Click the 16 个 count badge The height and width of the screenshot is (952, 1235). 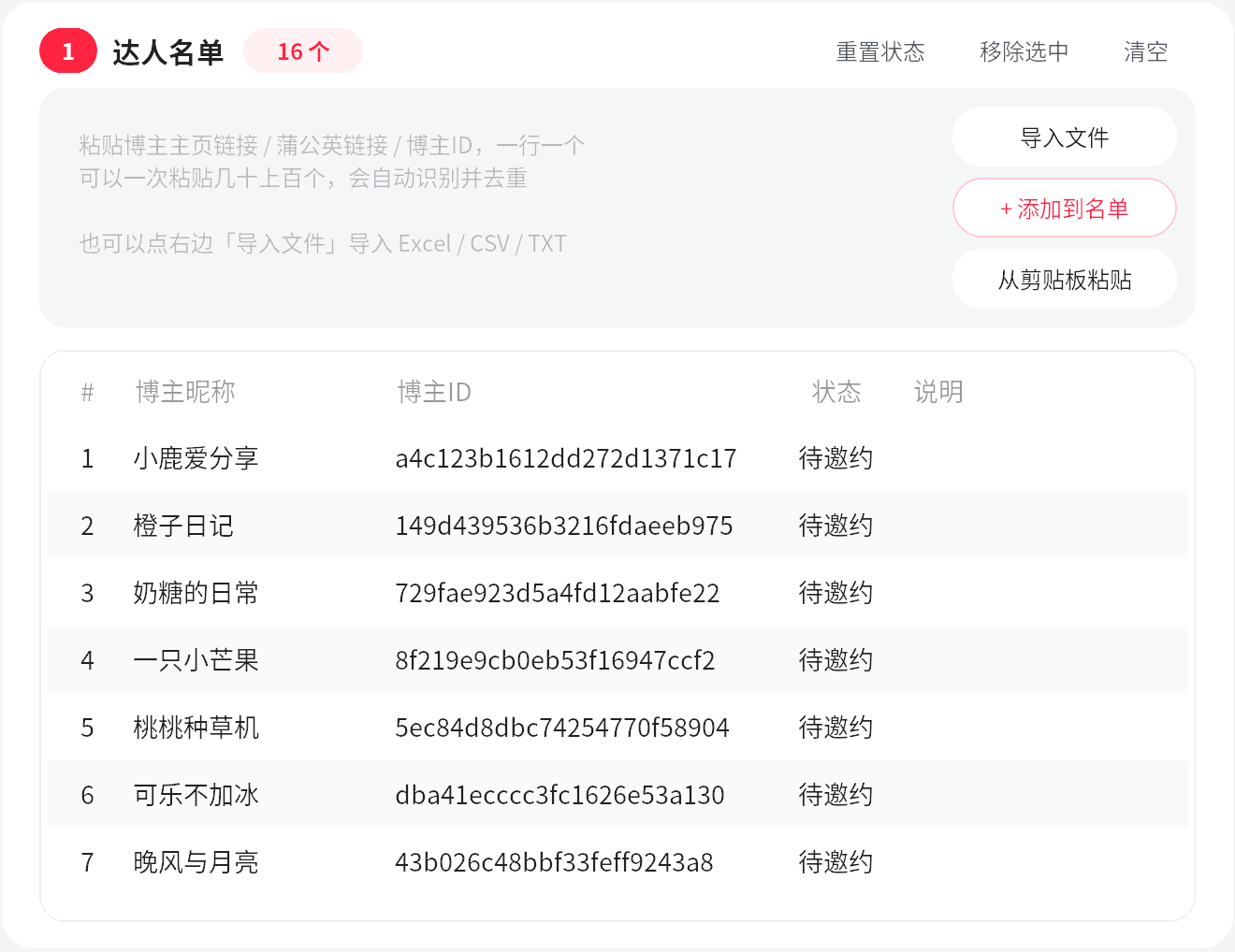303,50
